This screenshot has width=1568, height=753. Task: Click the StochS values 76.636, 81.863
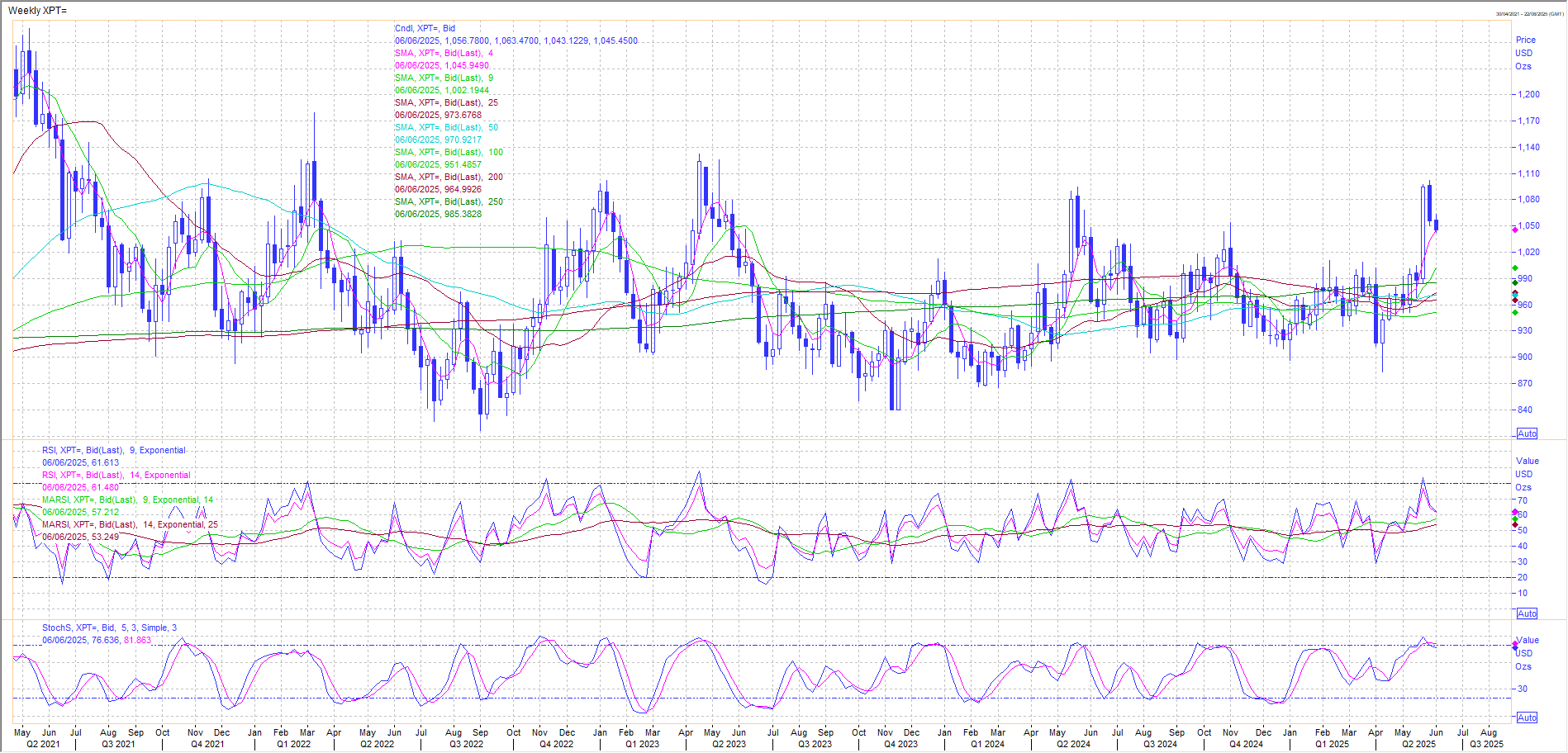[121, 640]
